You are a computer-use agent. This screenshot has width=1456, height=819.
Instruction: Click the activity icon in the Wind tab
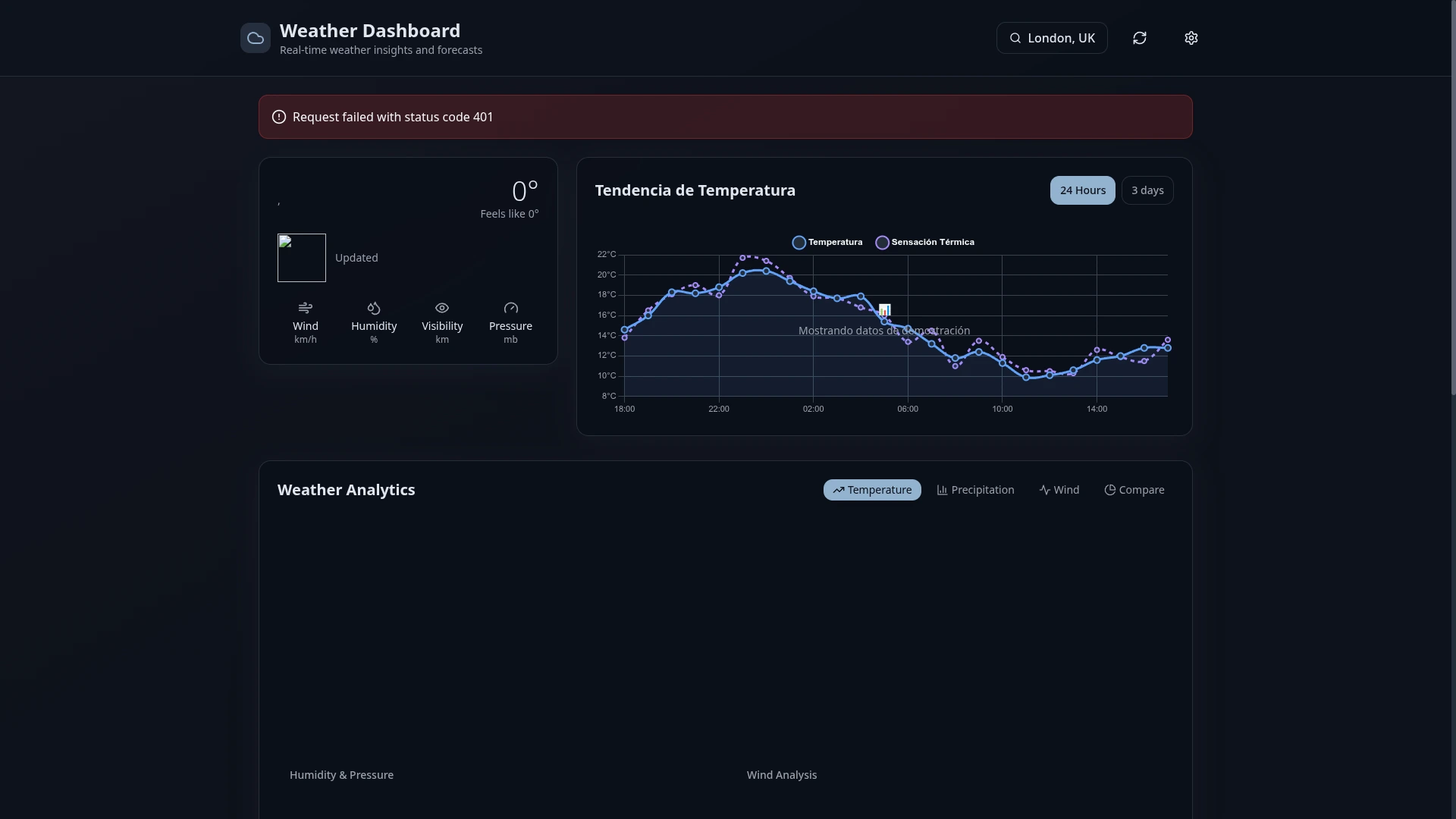tap(1045, 490)
